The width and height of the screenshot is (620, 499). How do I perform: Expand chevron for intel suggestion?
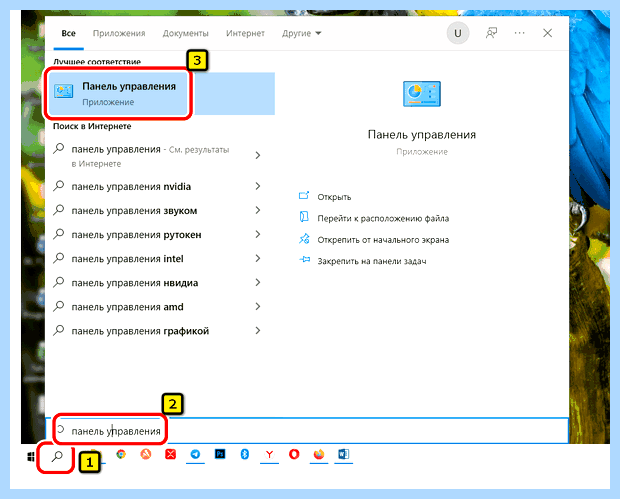click(x=258, y=259)
